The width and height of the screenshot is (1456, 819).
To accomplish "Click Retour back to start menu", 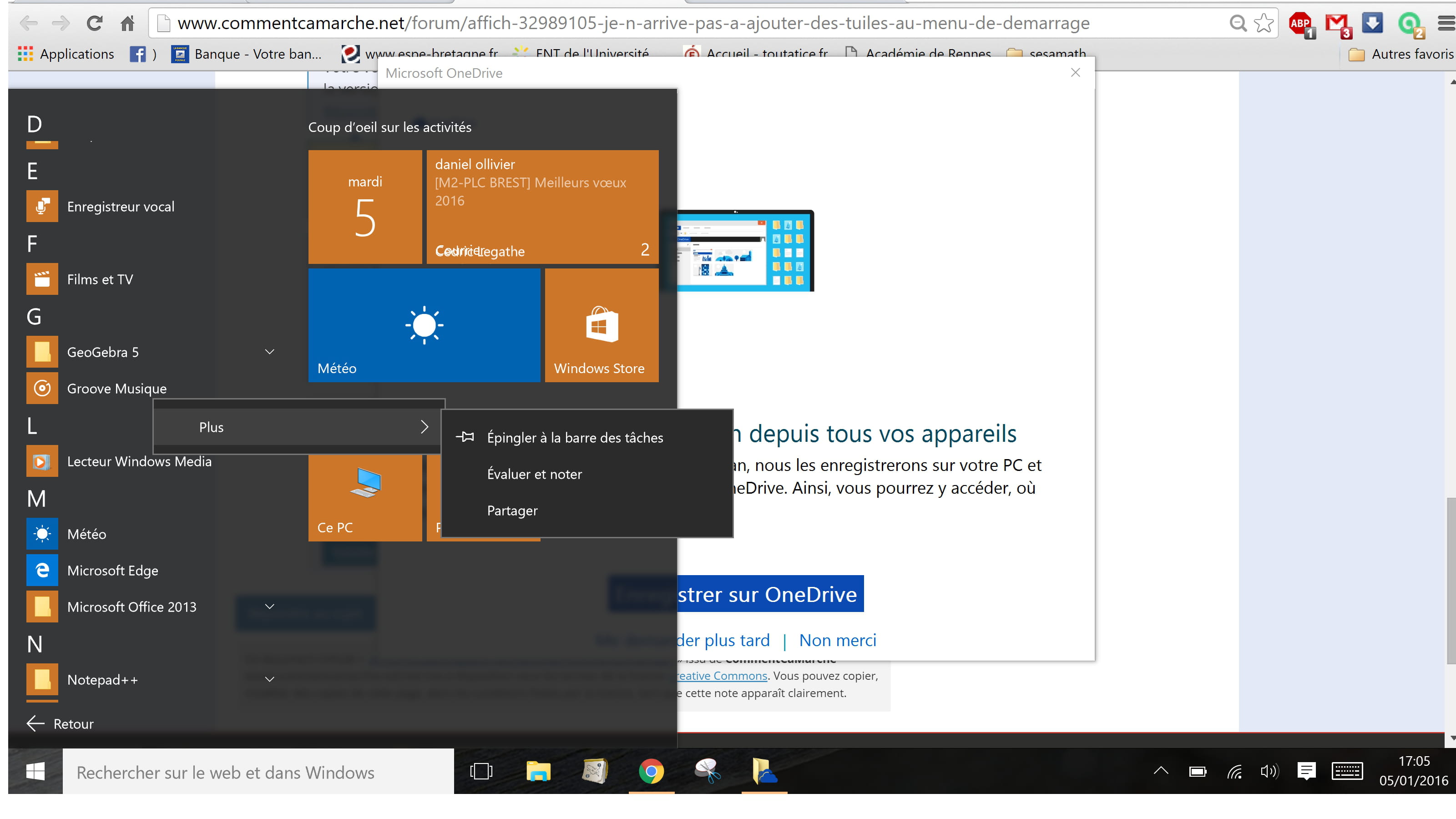I will [60, 723].
